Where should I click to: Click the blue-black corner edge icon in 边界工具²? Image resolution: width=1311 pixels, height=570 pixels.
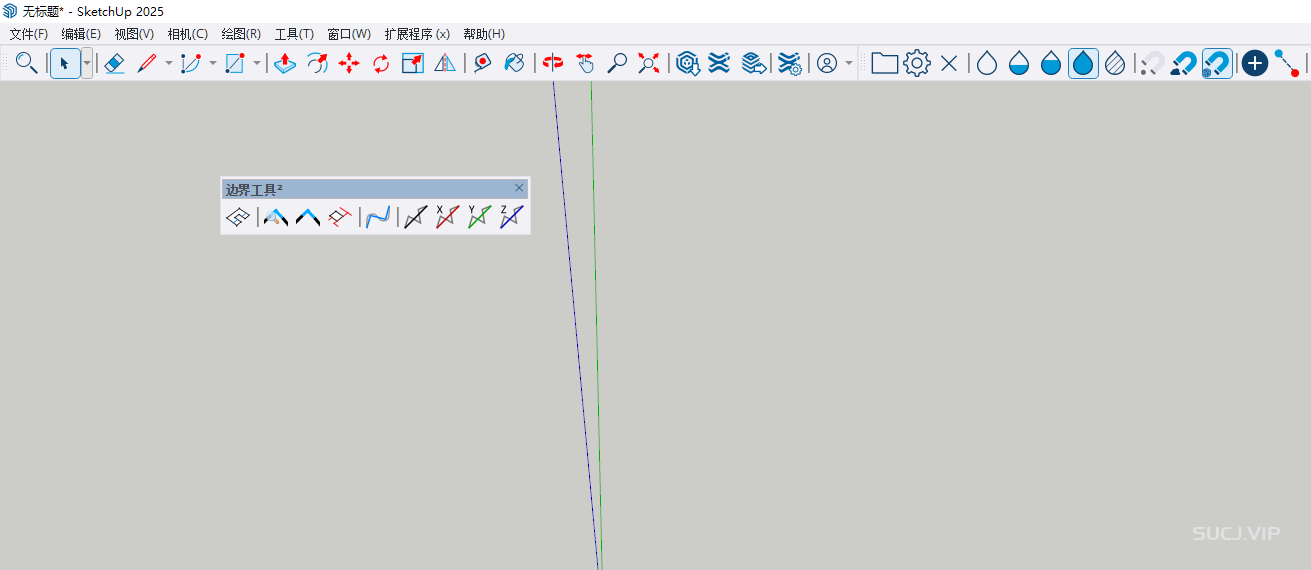pyautogui.click(x=307, y=217)
